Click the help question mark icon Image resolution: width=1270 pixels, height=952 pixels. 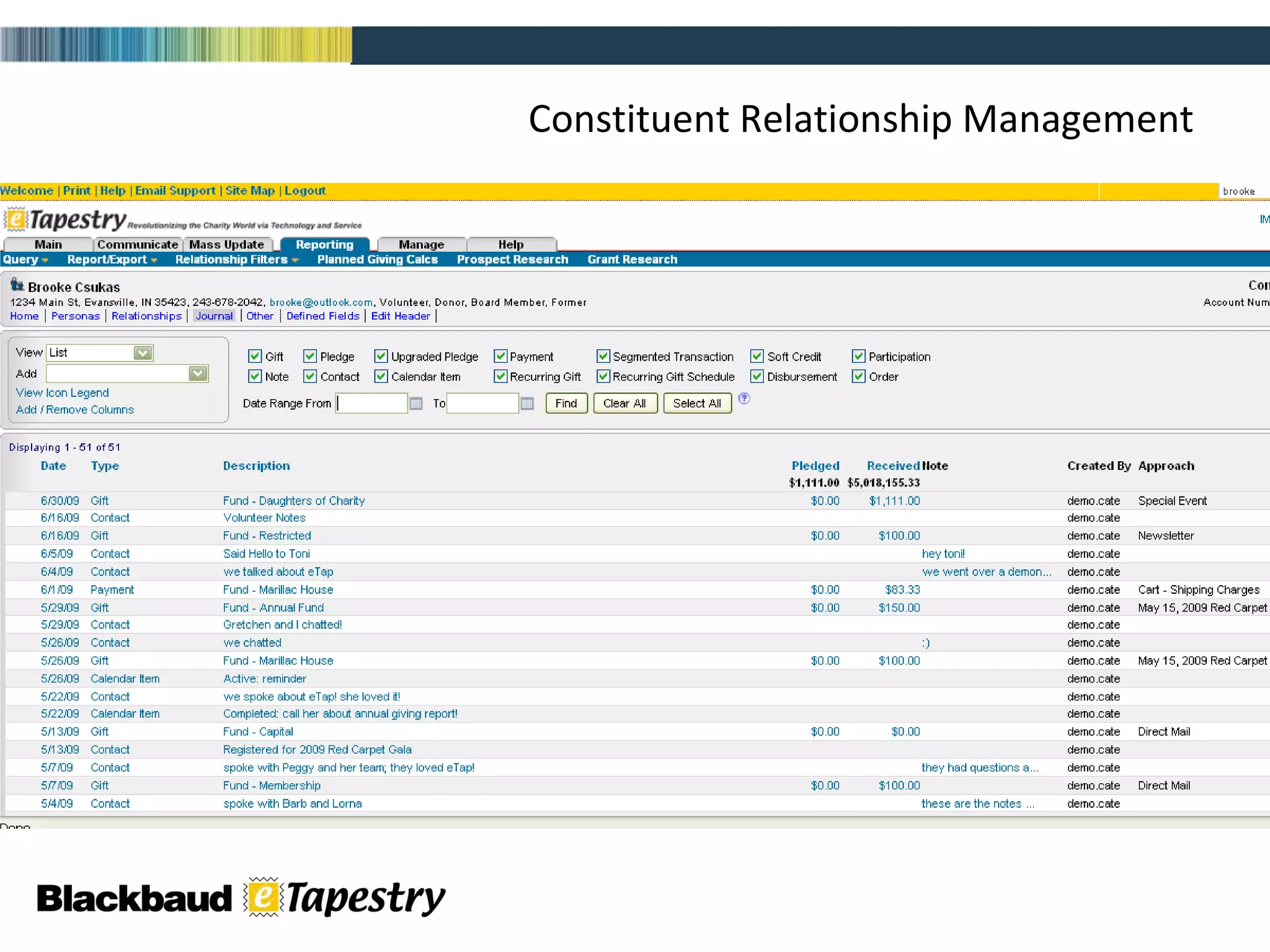(744, 399)
